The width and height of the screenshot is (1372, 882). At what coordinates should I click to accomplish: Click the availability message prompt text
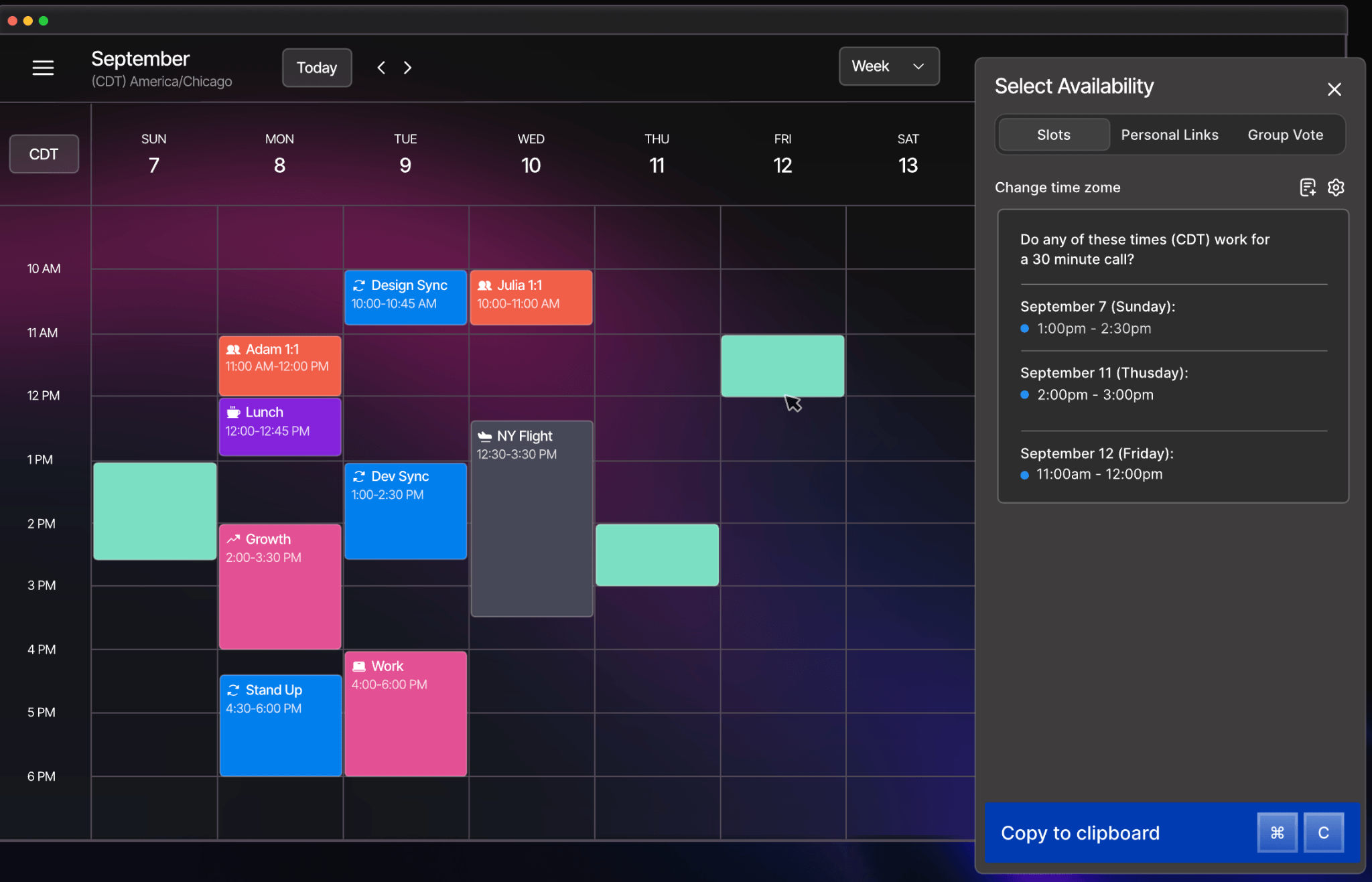tap(1145, 249)
